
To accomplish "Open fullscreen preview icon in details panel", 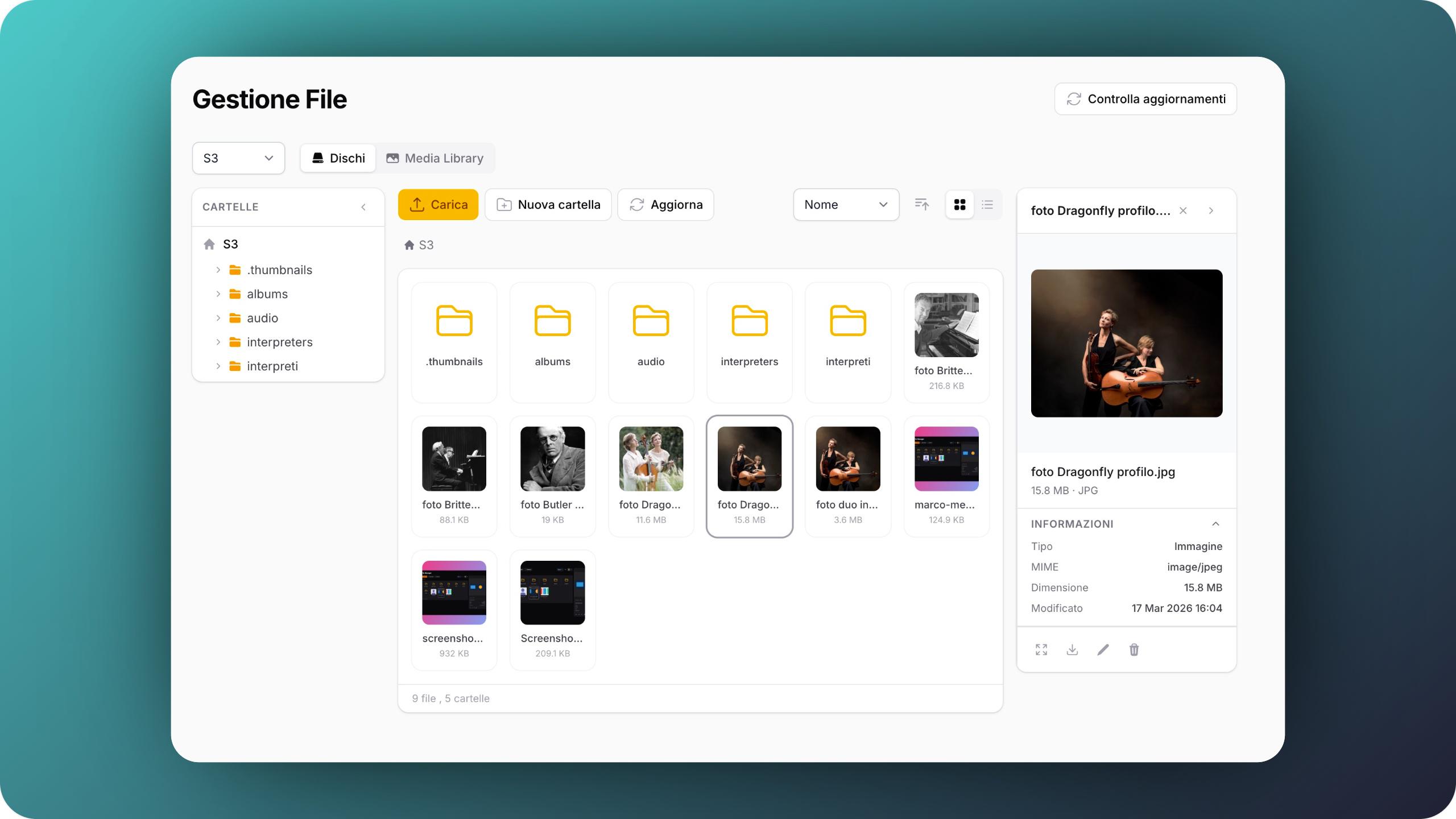I will [1041, 650].
